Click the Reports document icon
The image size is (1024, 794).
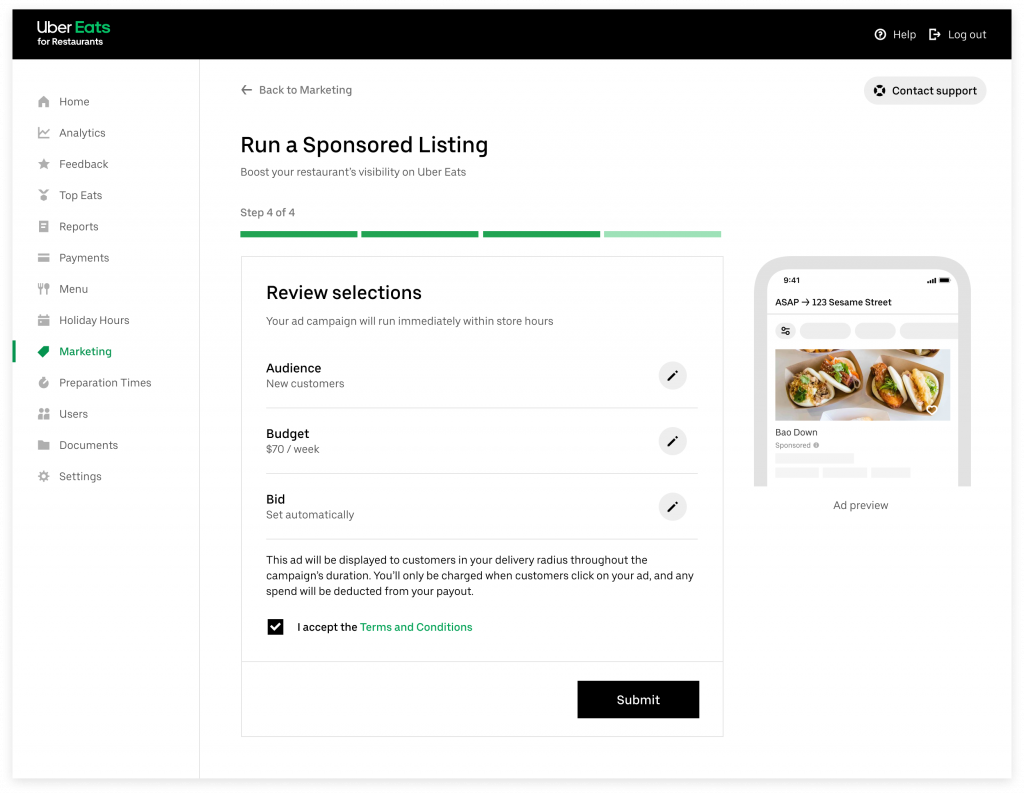point(44,227)
